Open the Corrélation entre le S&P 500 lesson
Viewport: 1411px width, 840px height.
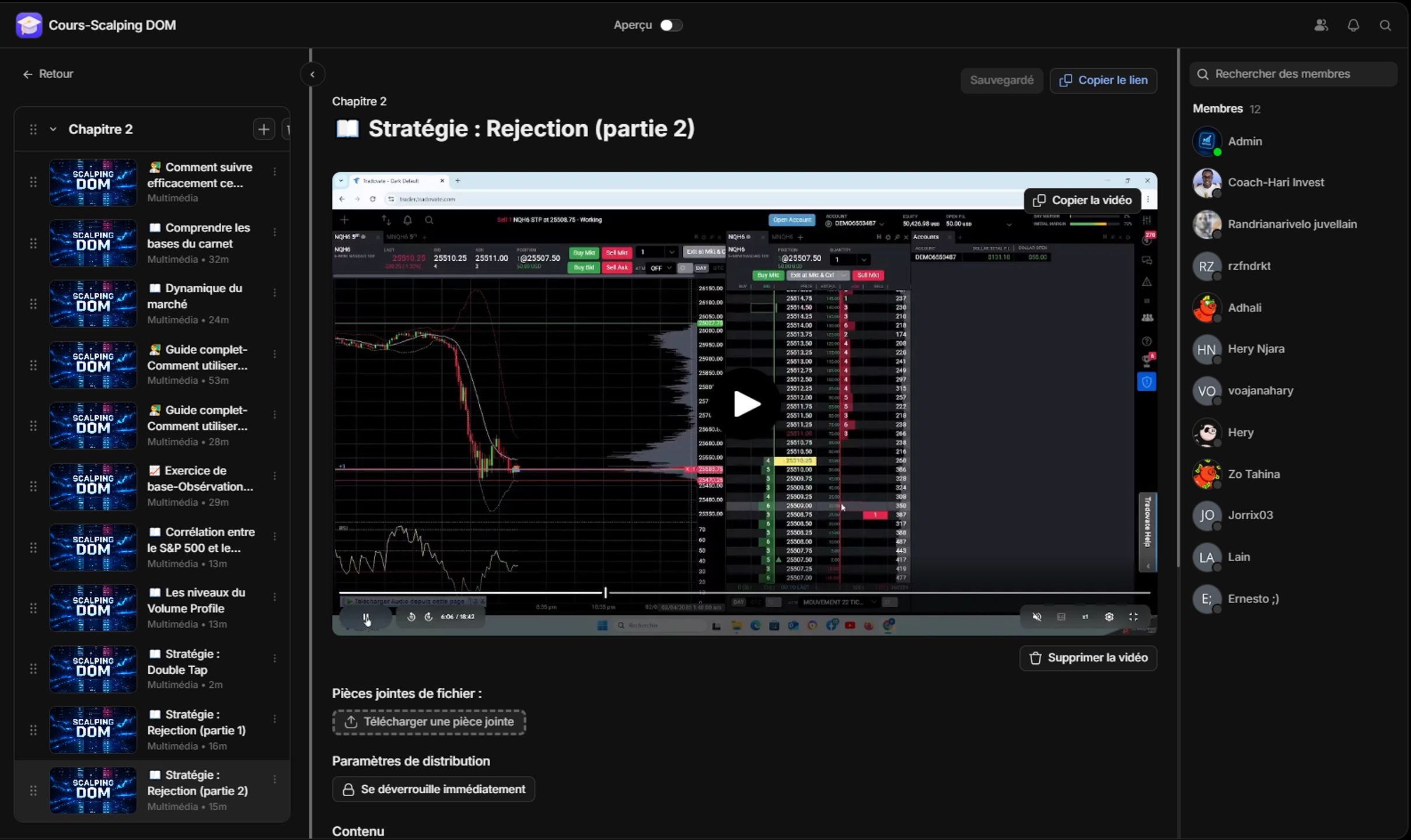152,547
